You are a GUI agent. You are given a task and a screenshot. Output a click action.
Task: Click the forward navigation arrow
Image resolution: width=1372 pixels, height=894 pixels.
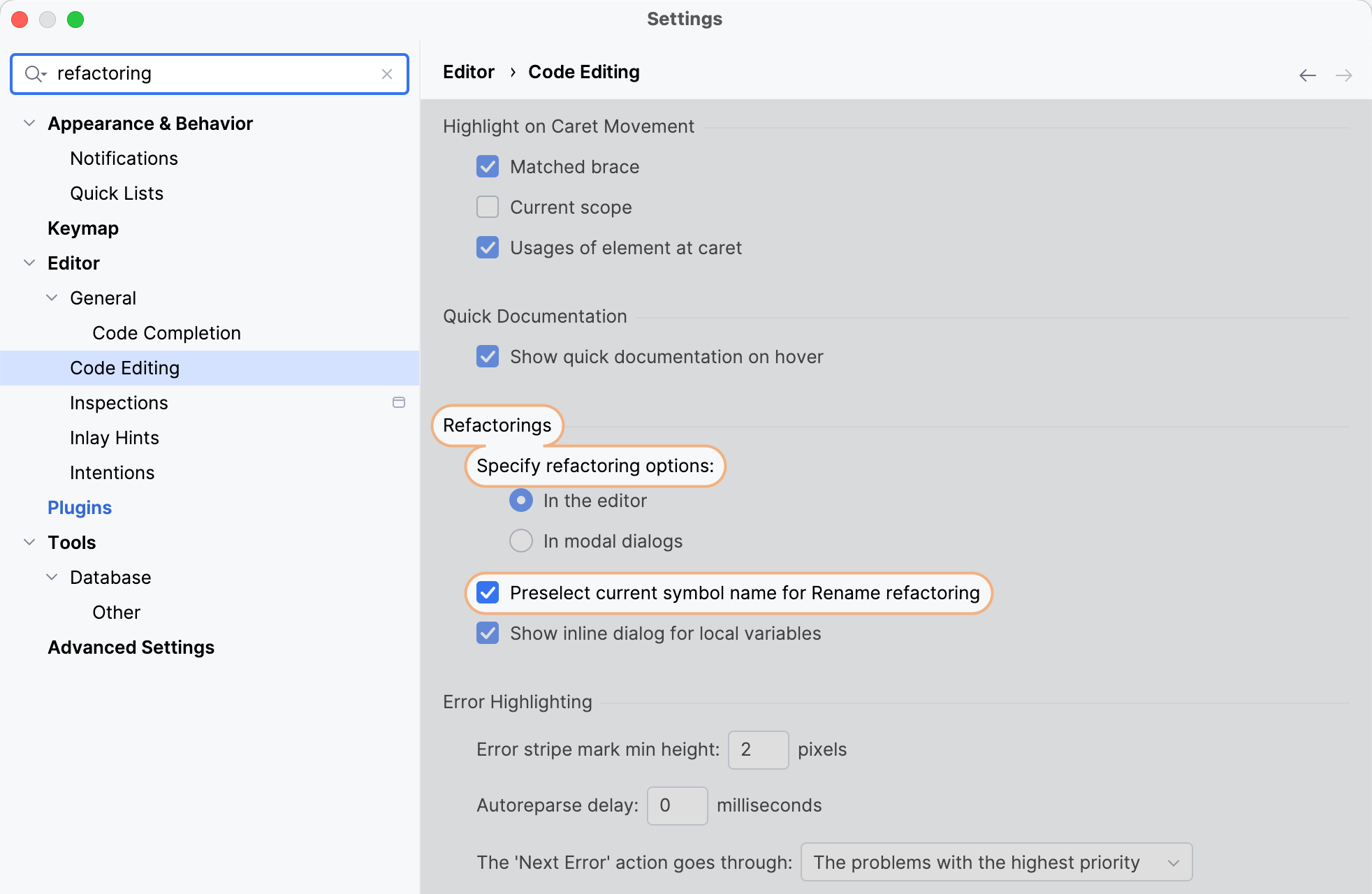1343,74
